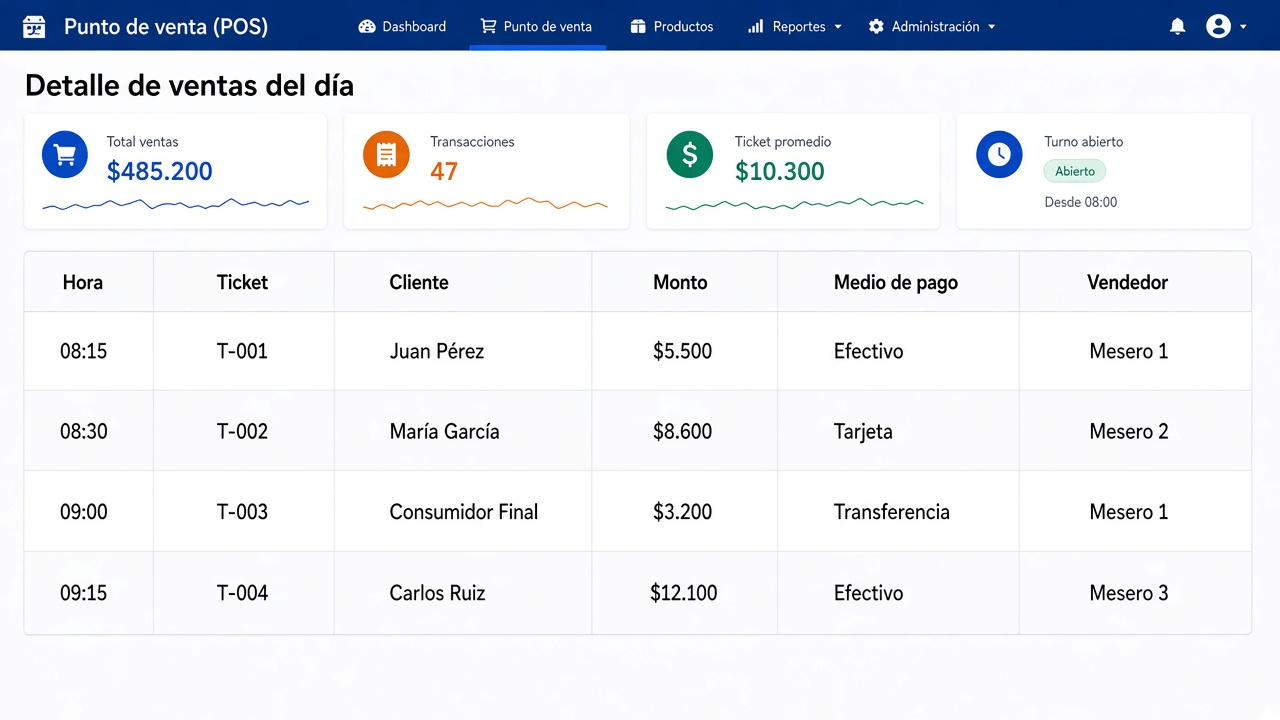Click the $3.200 amount
This screenshot has width=1280, height=720.
click(682, 512)
